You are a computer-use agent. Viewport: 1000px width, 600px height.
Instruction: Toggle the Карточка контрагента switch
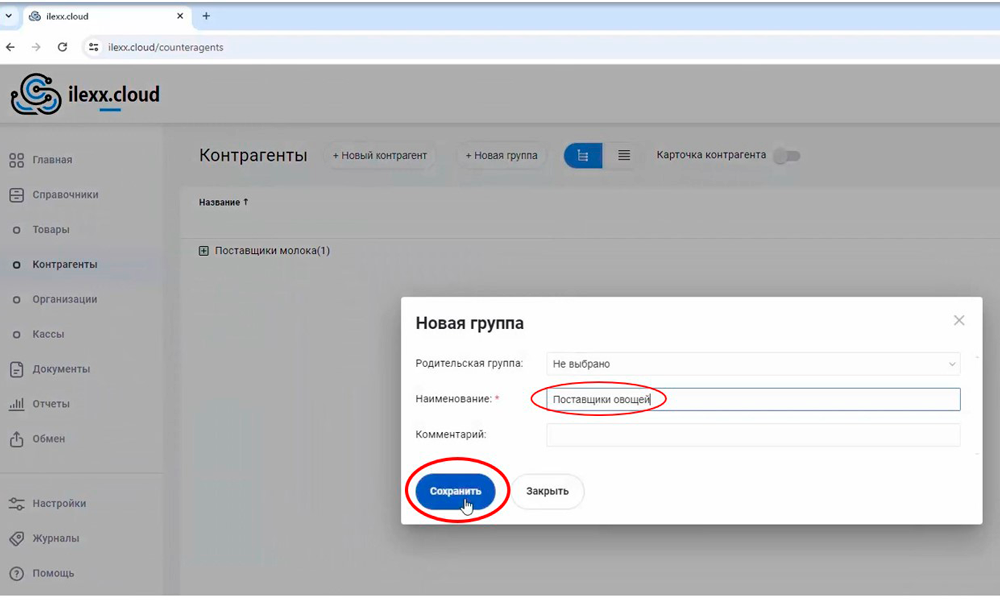787,156
